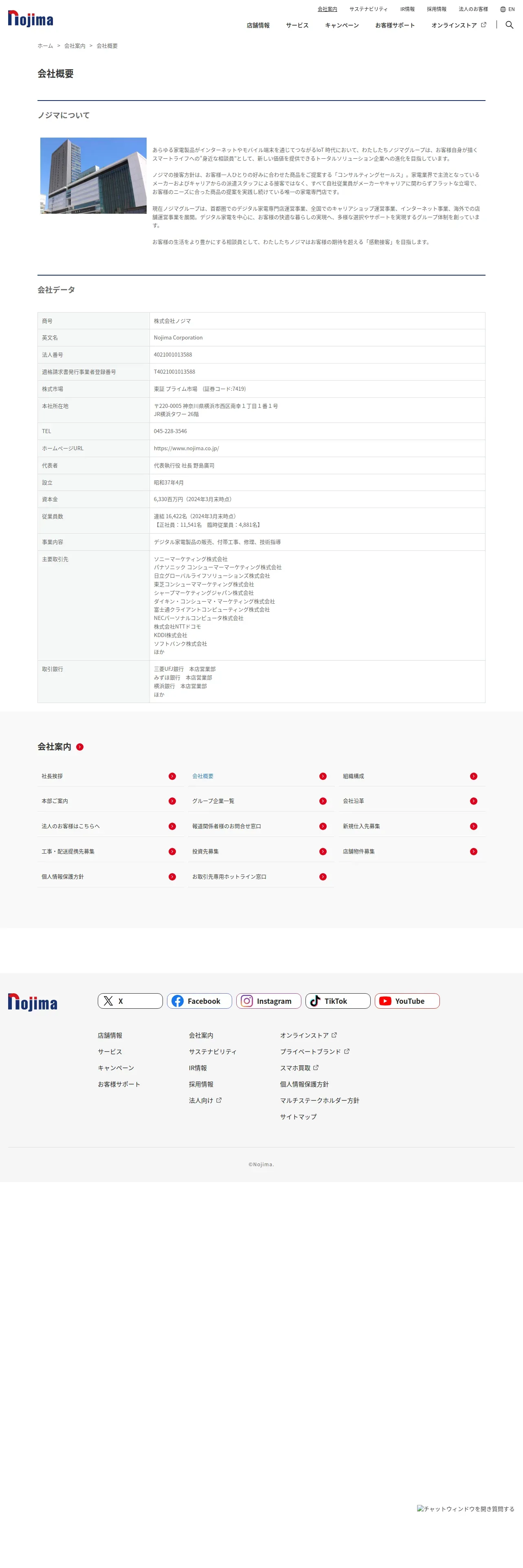Open footer サイトマップ link

(x=298, y=1117)
